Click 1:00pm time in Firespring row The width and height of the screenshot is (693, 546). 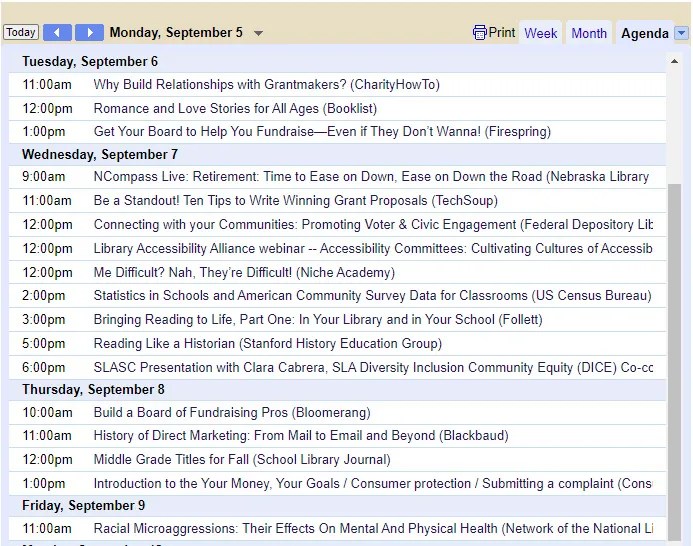tap(43, 131)
